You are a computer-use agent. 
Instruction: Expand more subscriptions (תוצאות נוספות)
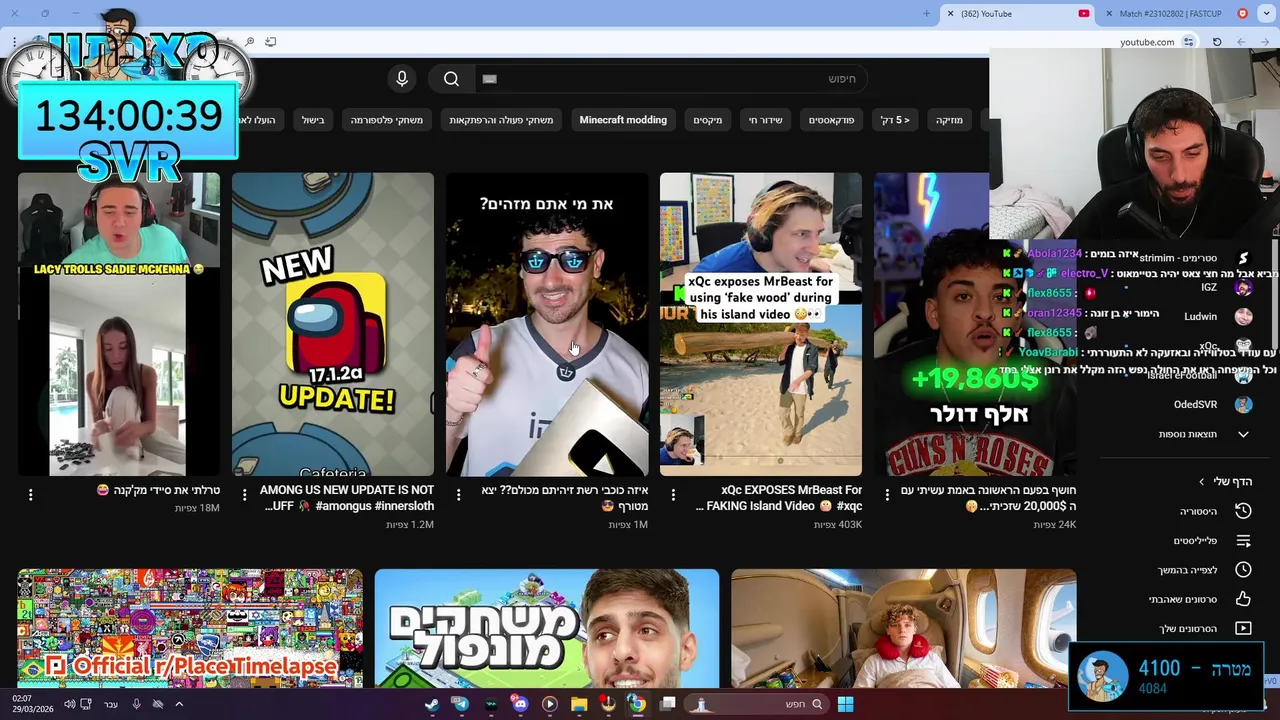[x=1203, y=434]
